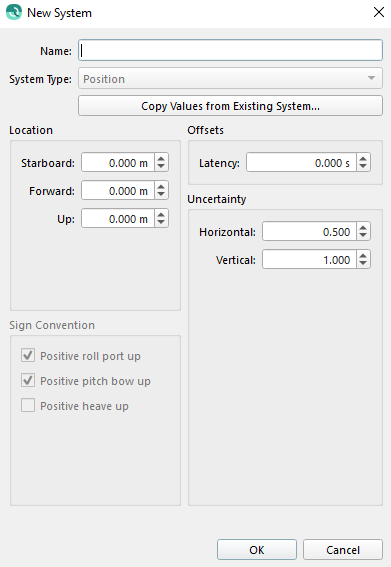Increase Latency with the up arrow
The image size is (391, 567).
click(x=363, y=158)
